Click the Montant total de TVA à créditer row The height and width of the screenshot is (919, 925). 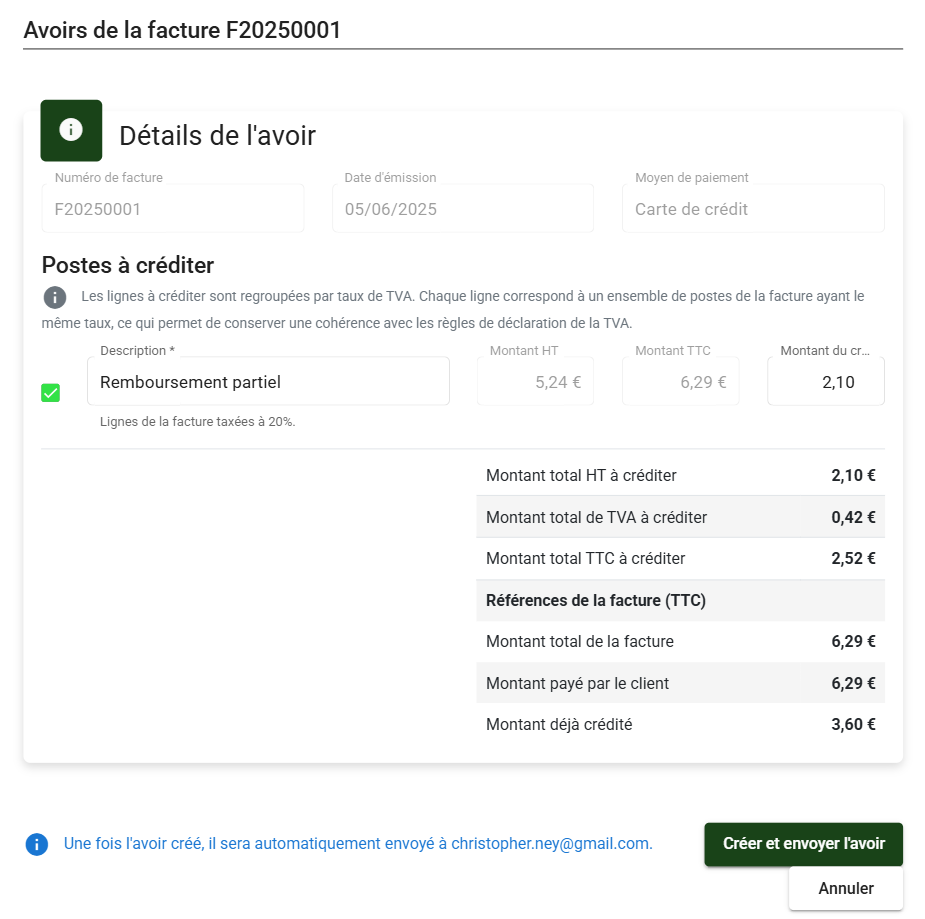(x=680, y=517)
